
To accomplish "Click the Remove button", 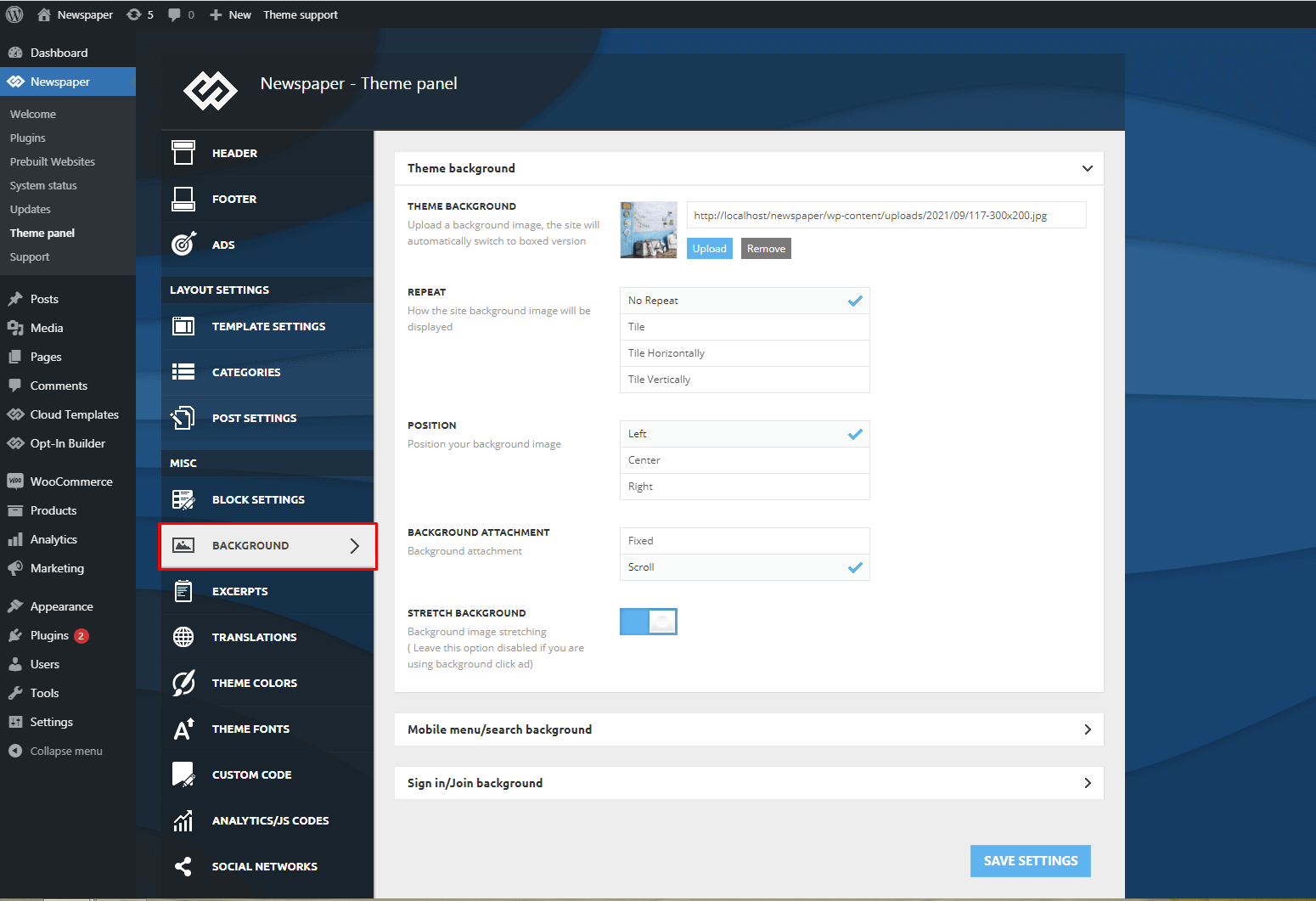I will (x=766, y=249).
